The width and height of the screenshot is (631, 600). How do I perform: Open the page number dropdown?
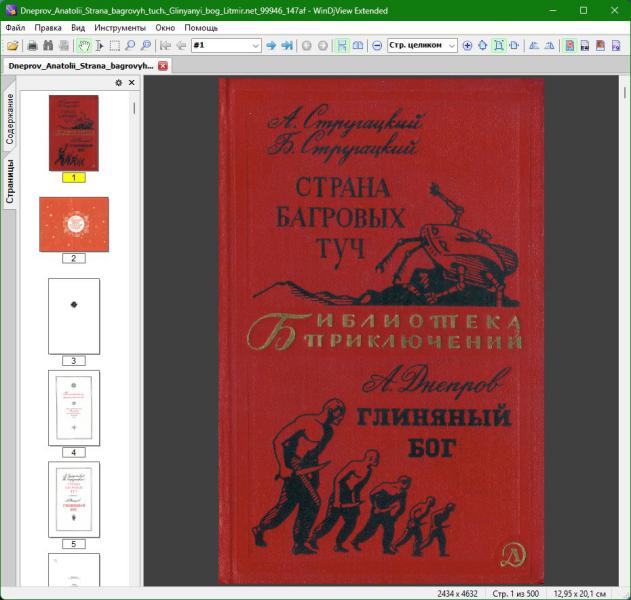pos(256,46)
